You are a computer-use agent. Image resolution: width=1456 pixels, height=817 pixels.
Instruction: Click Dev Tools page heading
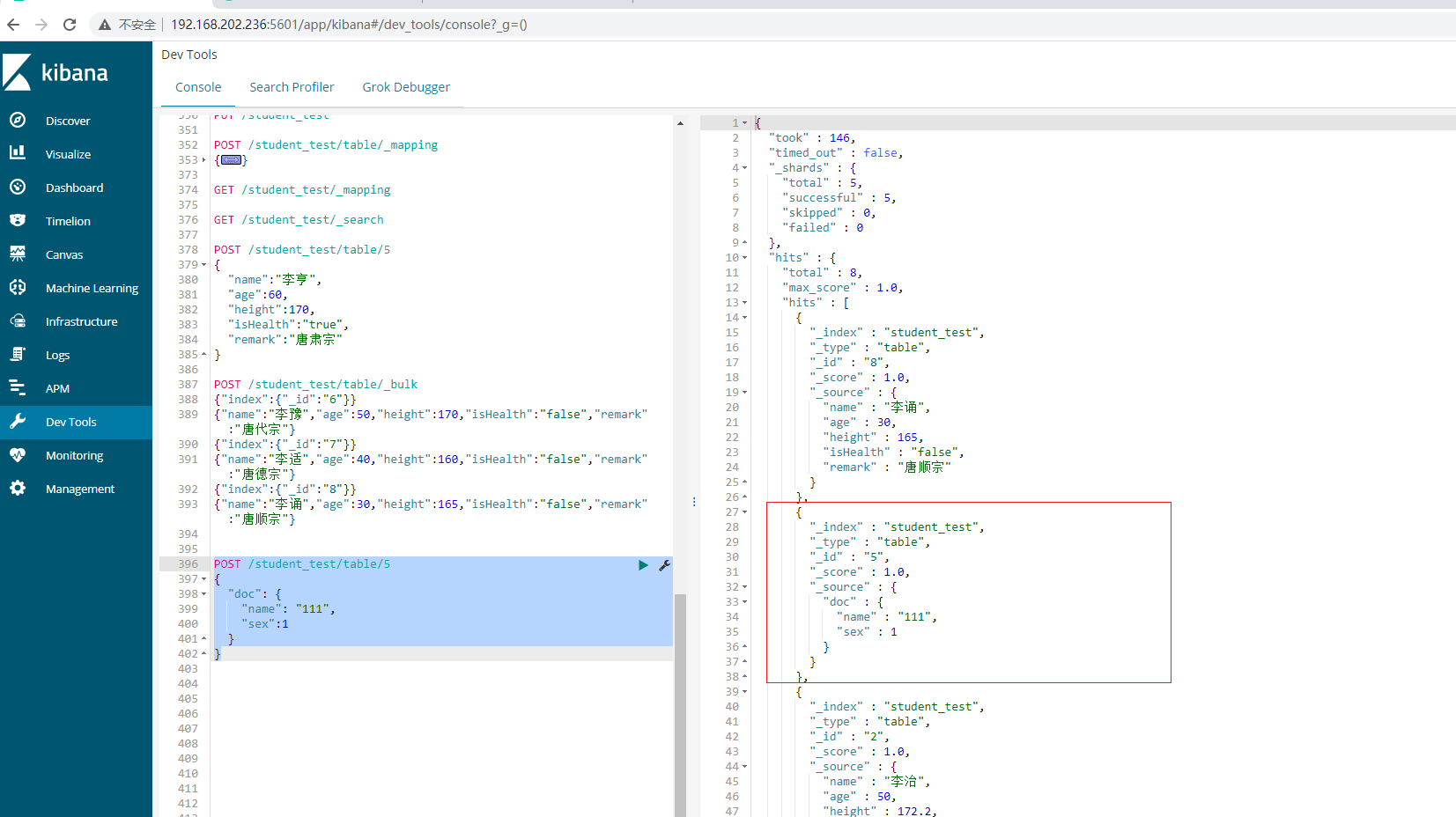189,55
